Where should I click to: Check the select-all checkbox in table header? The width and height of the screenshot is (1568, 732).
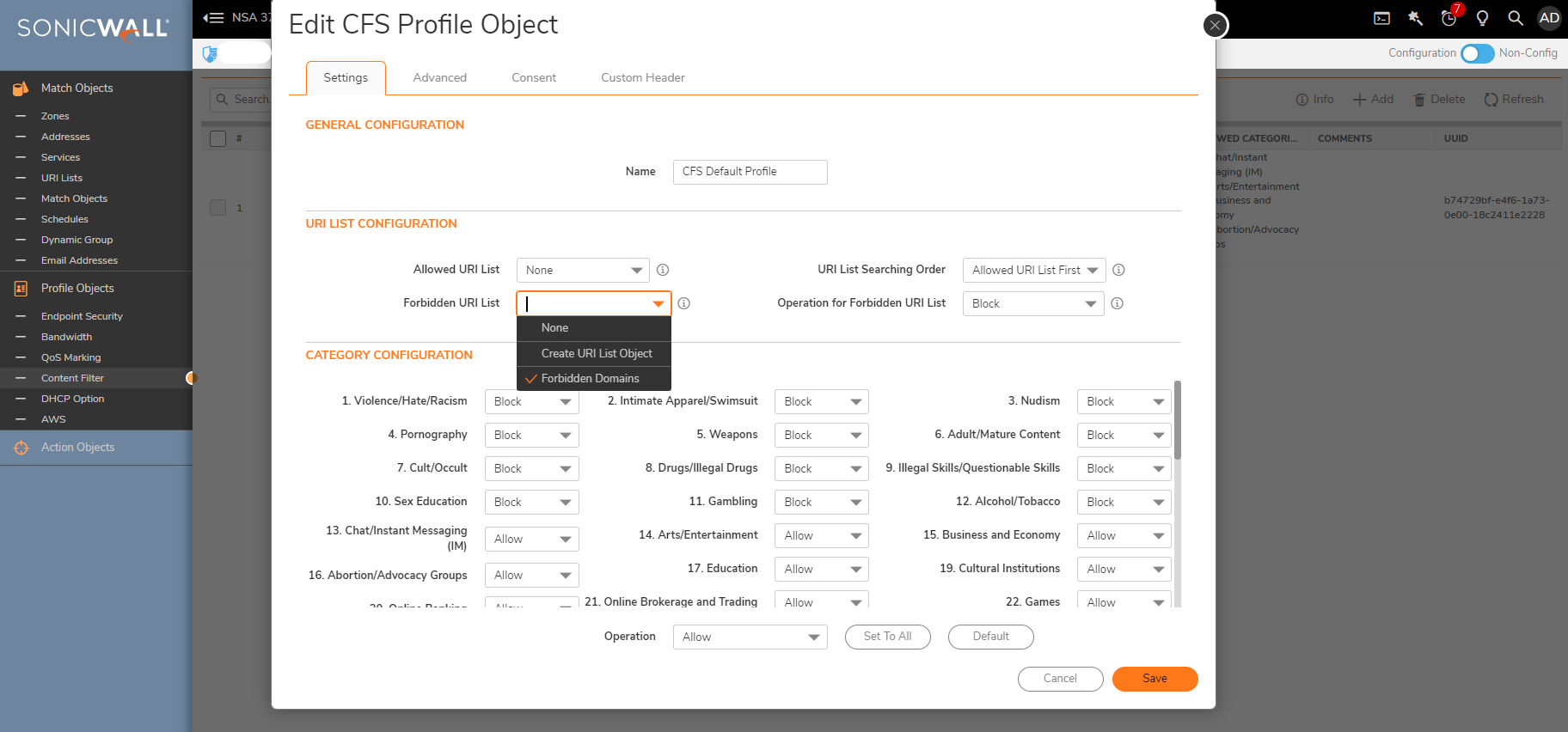click(x=218, y=138)
